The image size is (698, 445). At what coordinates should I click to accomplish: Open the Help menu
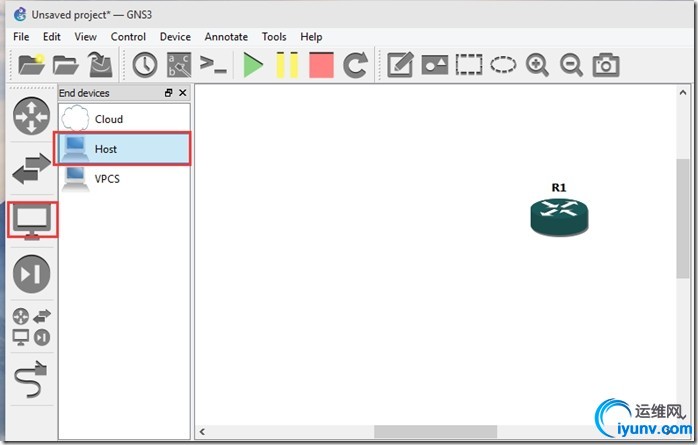click(311, 37)
